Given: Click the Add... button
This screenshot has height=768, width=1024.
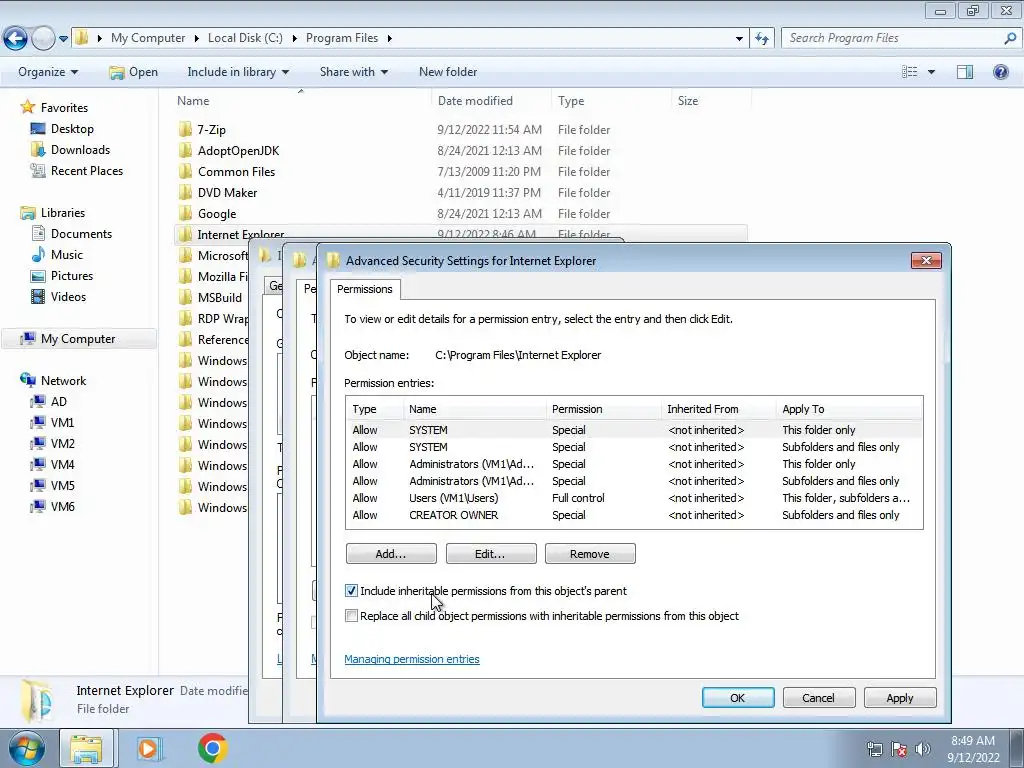Looking at the screenshot, I should pyautogui.click(x=391, y=554).
